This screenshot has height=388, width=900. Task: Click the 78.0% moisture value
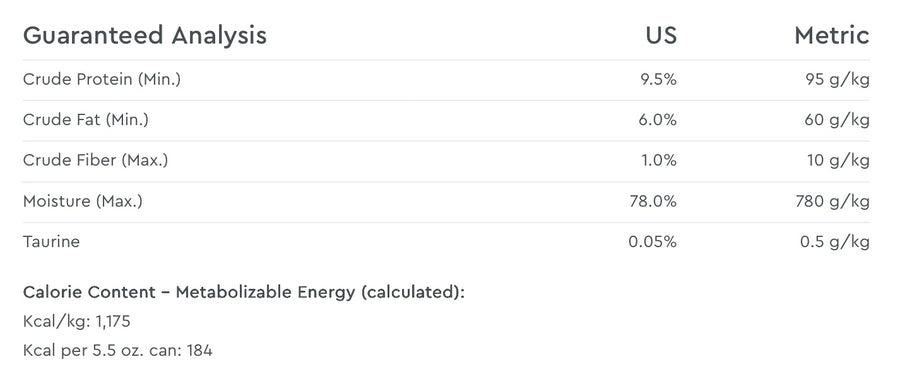[x=653, y=201]
